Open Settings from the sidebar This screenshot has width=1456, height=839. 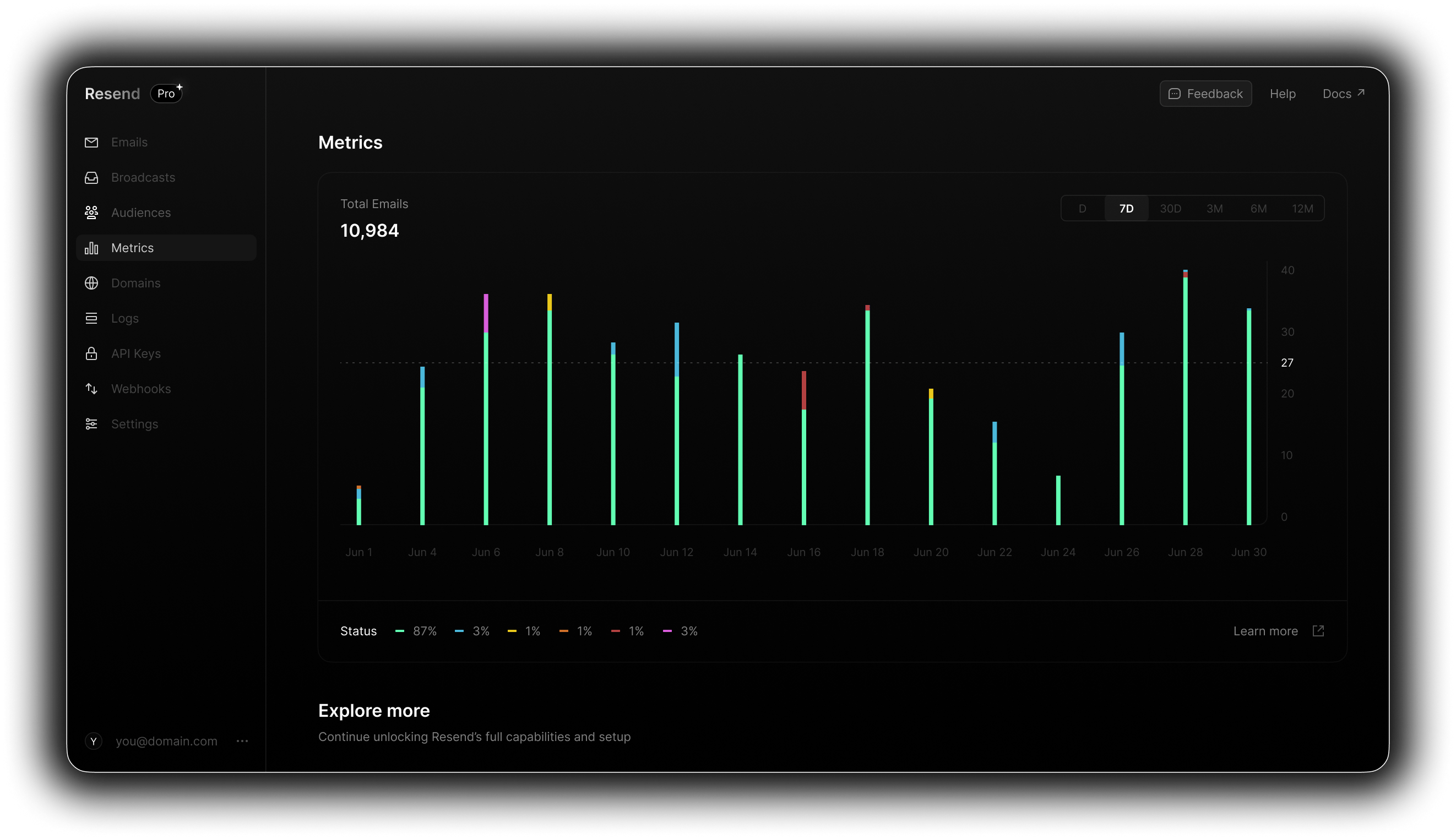[134, 423]
